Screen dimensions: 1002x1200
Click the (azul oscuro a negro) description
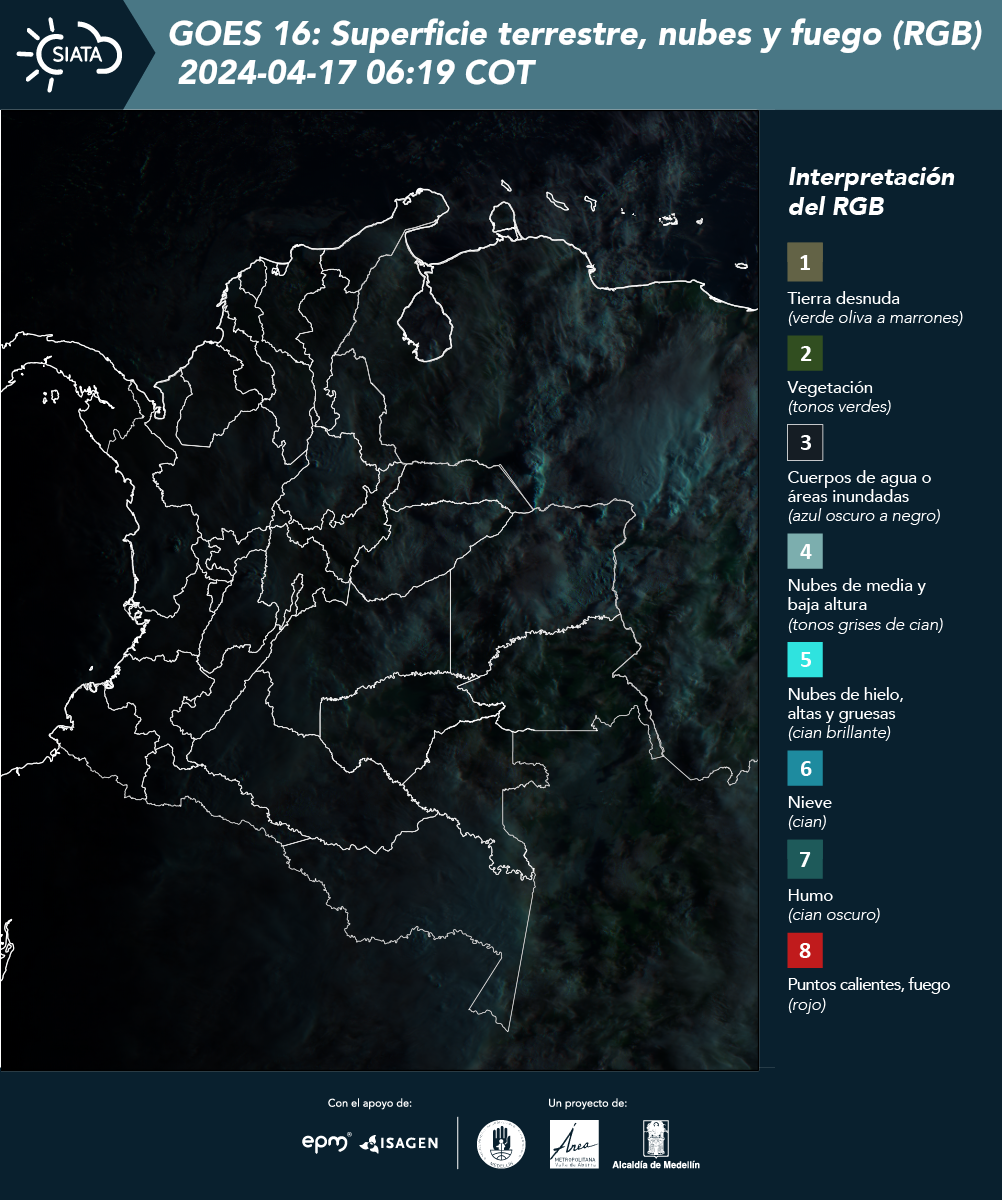pos(864,516)
